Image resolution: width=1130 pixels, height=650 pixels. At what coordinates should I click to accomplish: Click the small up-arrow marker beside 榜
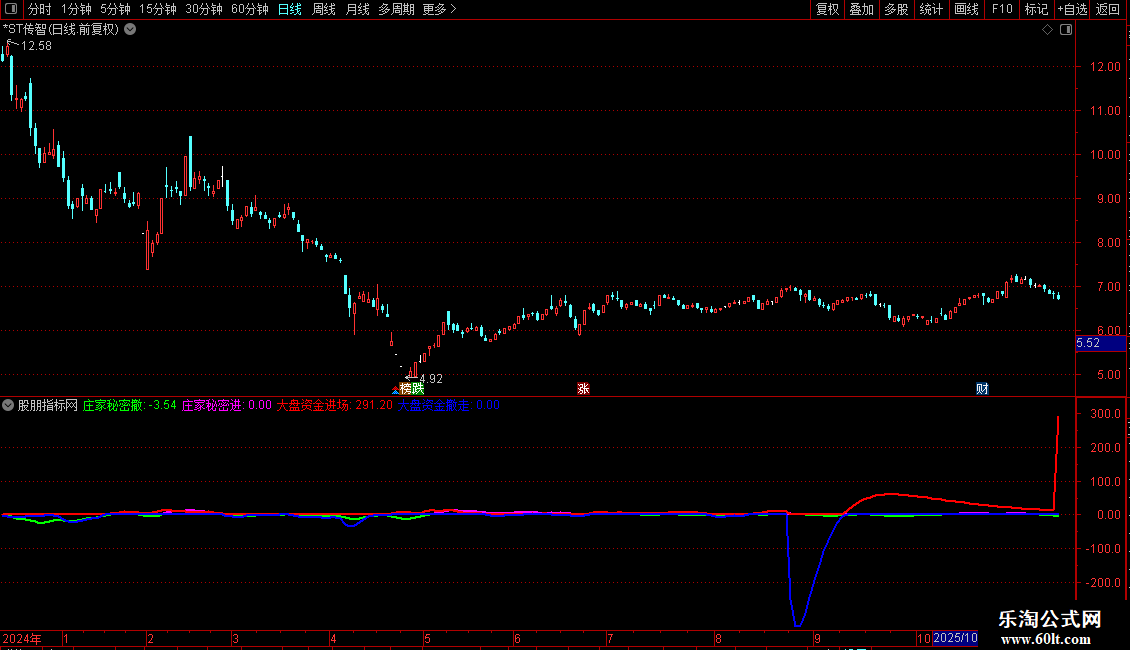tap(395, 390)
